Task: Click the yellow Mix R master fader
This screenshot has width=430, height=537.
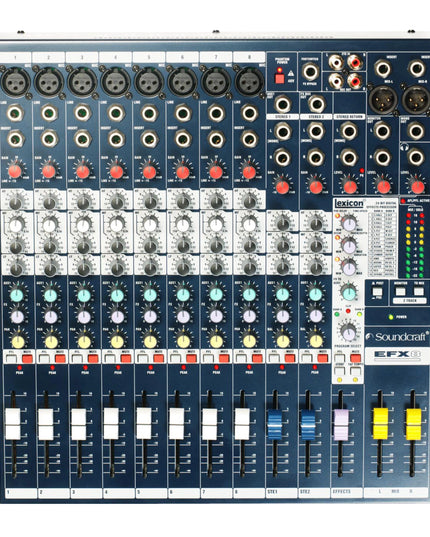Action: (413, 424)
